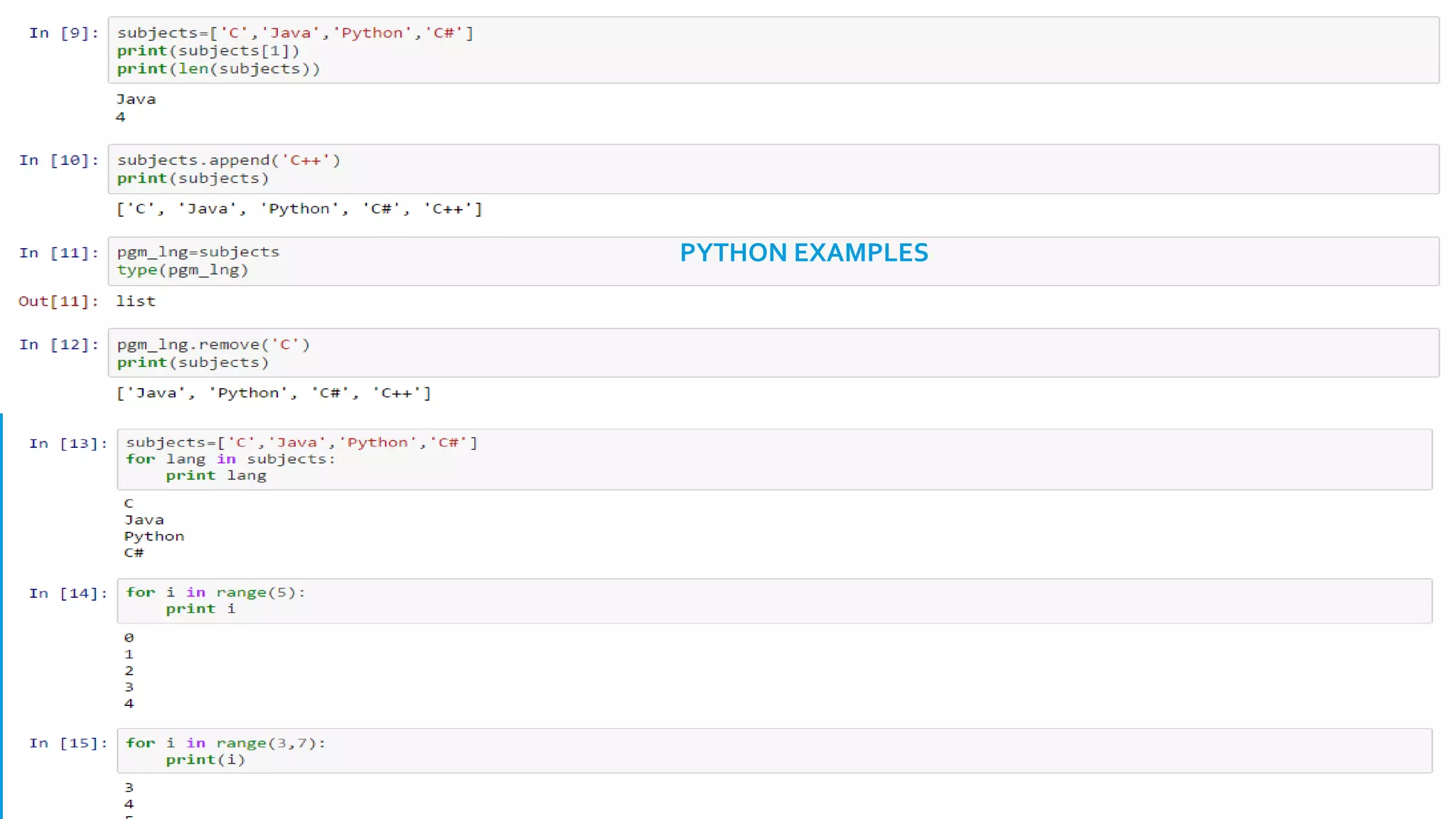The width and height of the screenshot is (1456, 819).
Task: Click inside code cell In [9]
Action: tap(773, 50)
